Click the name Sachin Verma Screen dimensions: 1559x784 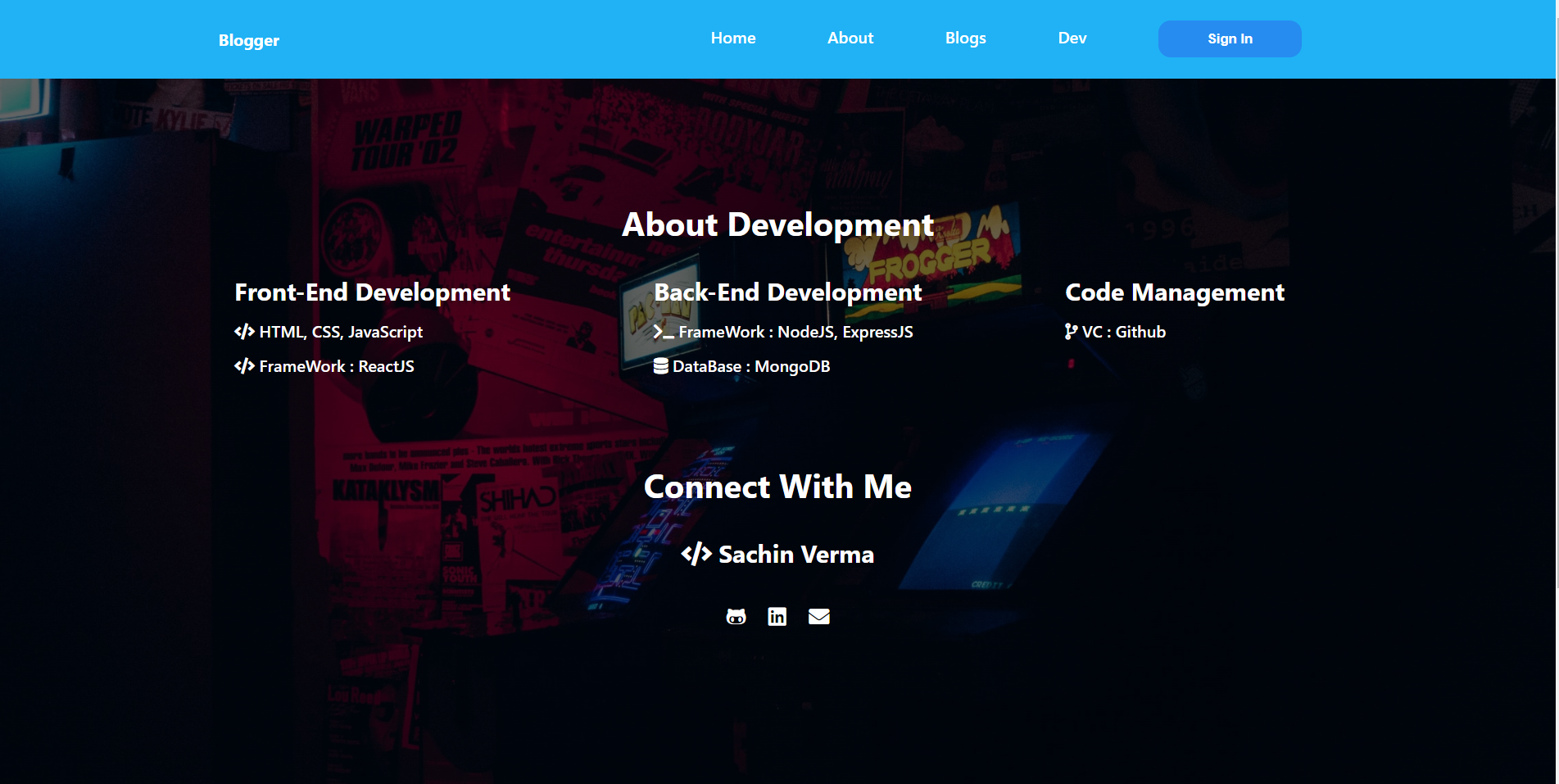point(796,555)
